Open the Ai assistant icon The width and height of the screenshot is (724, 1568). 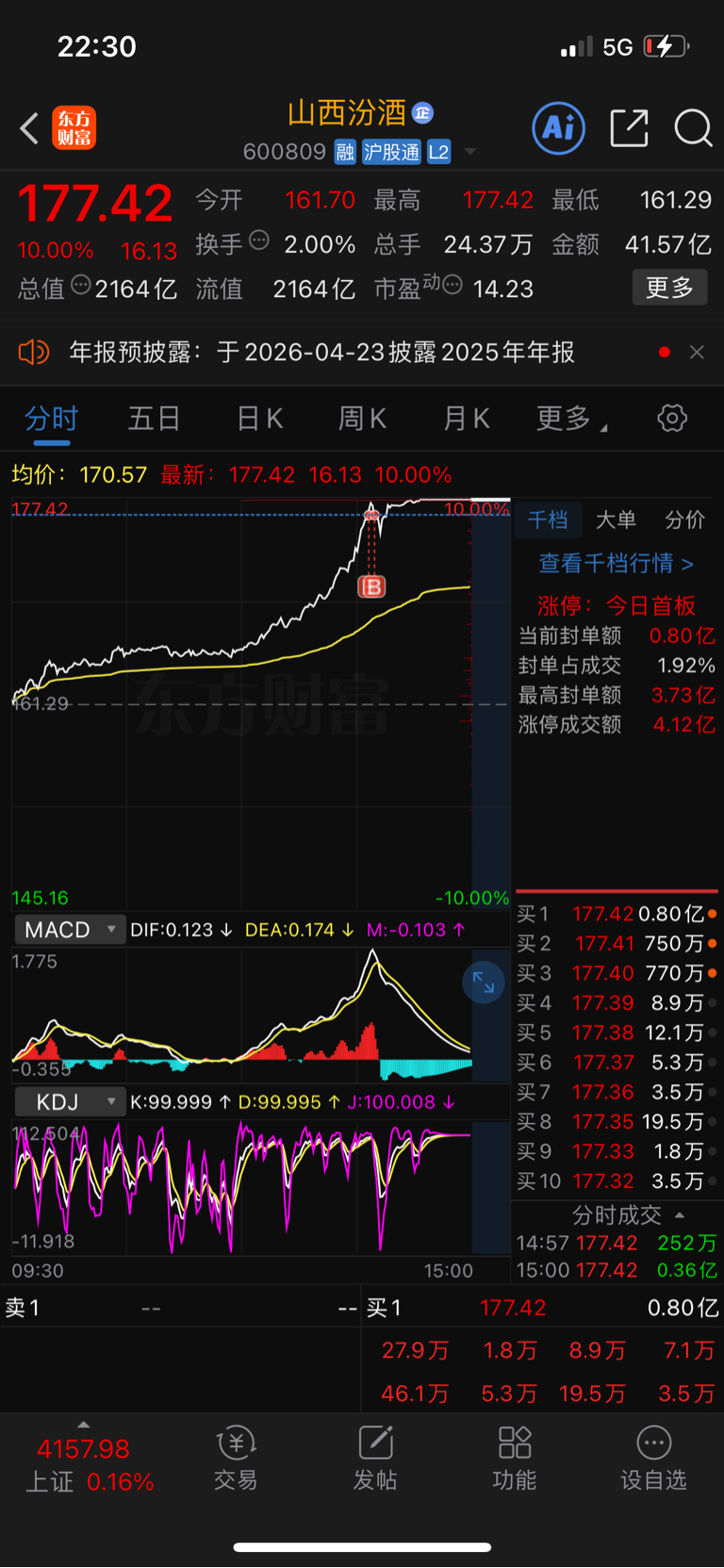[559, 128]
